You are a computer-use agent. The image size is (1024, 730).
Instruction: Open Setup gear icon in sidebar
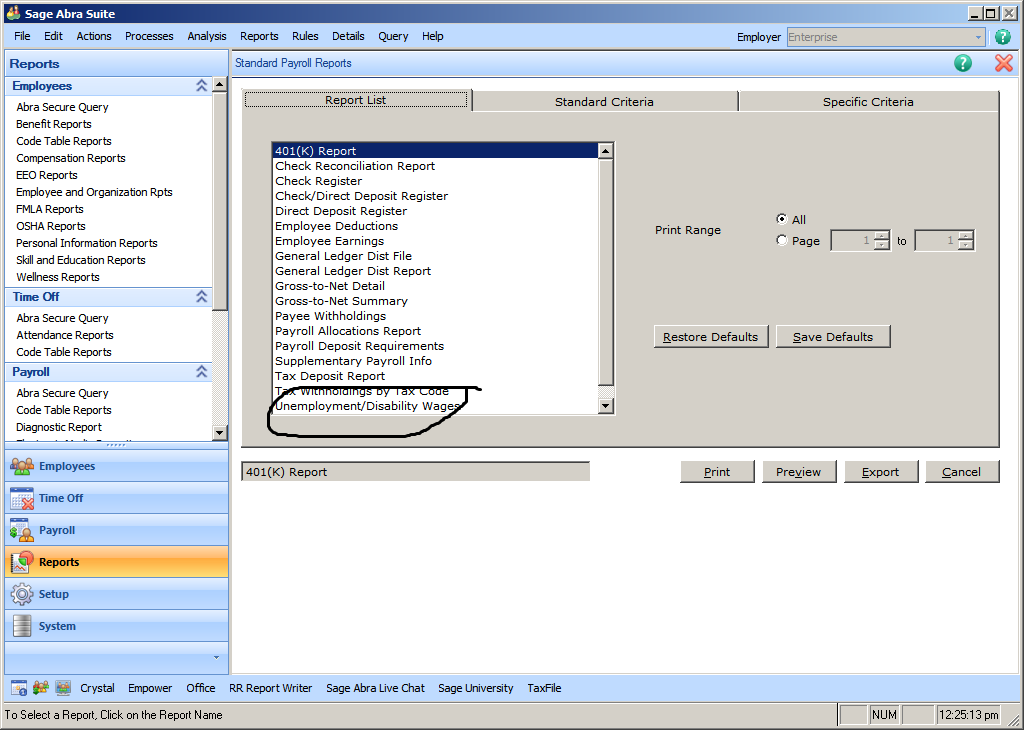pos(22,594)
